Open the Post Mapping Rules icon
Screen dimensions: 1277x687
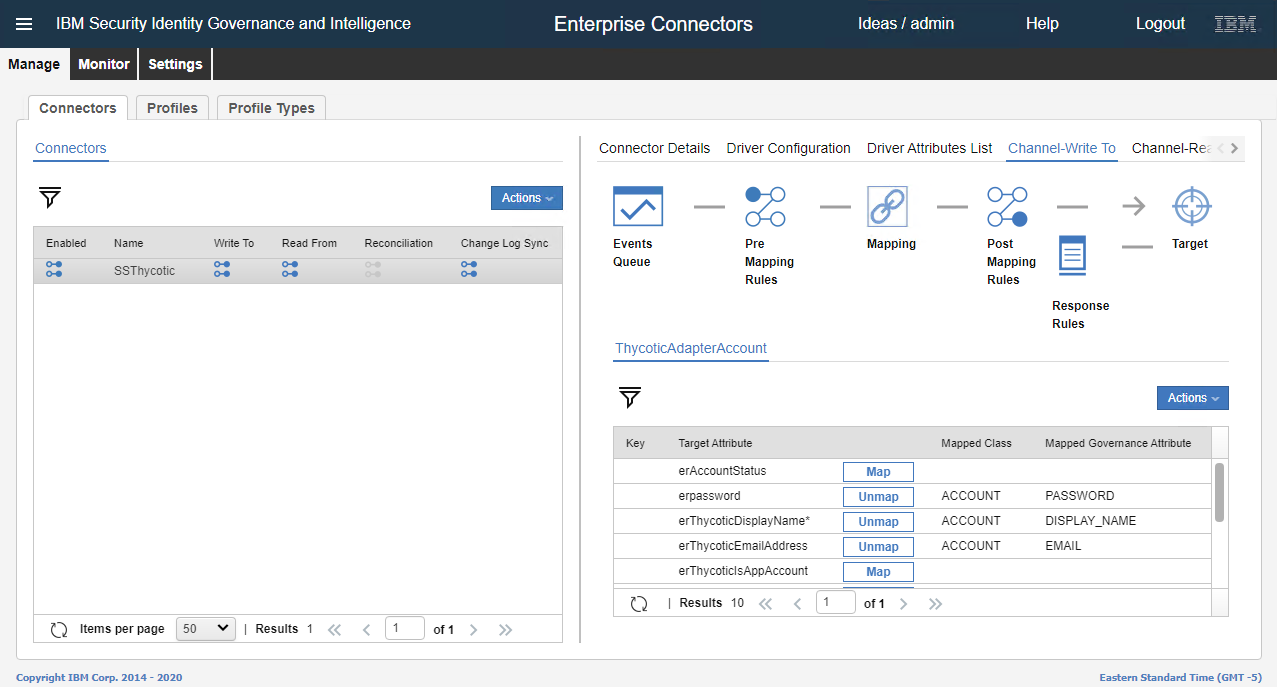[x=1007, y=207]
